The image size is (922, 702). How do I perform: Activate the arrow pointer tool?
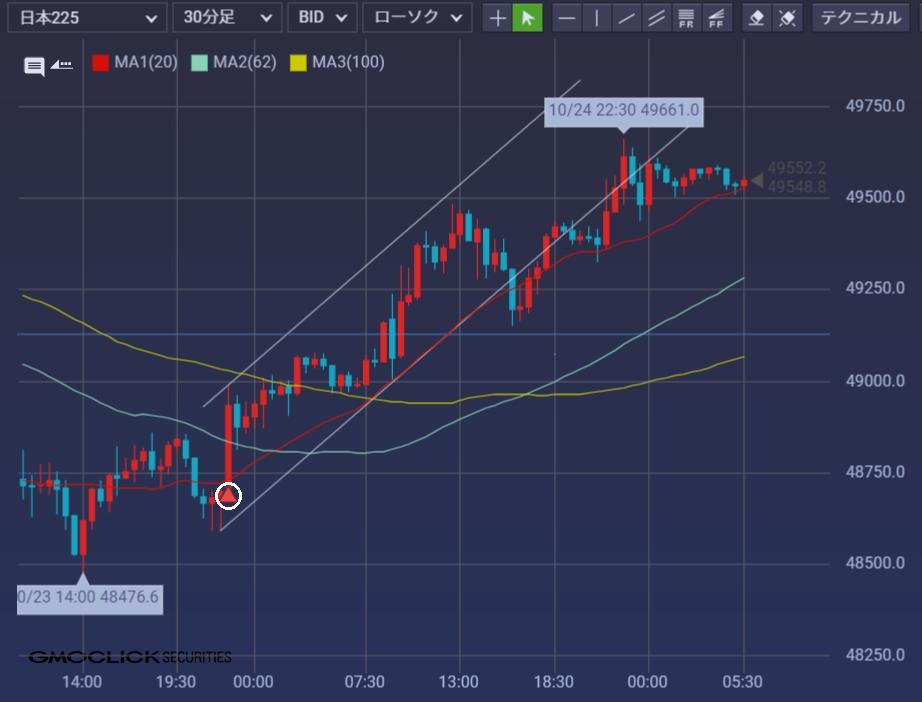pos(527,18)
